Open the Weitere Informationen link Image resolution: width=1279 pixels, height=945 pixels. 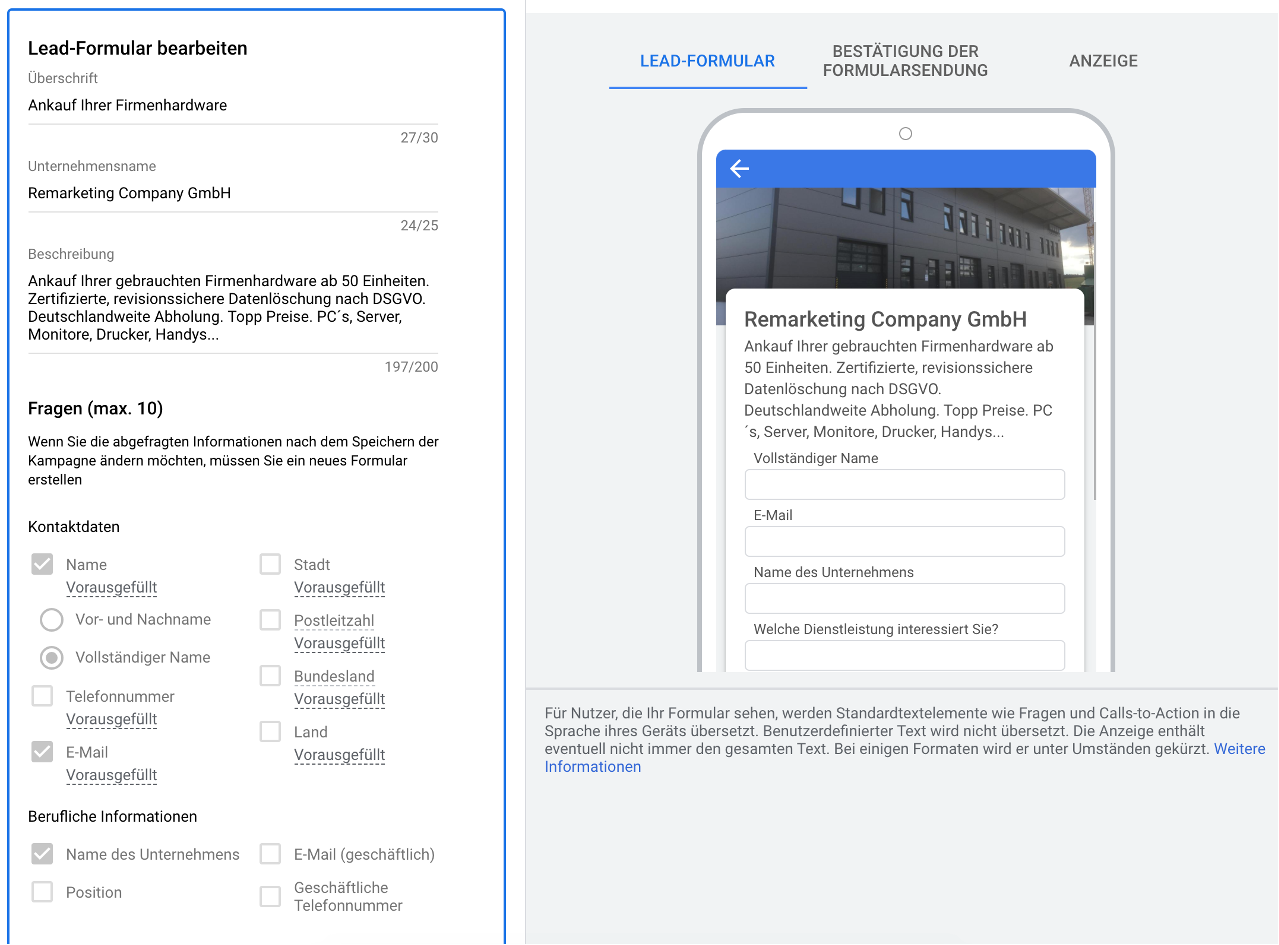(905, 758)
